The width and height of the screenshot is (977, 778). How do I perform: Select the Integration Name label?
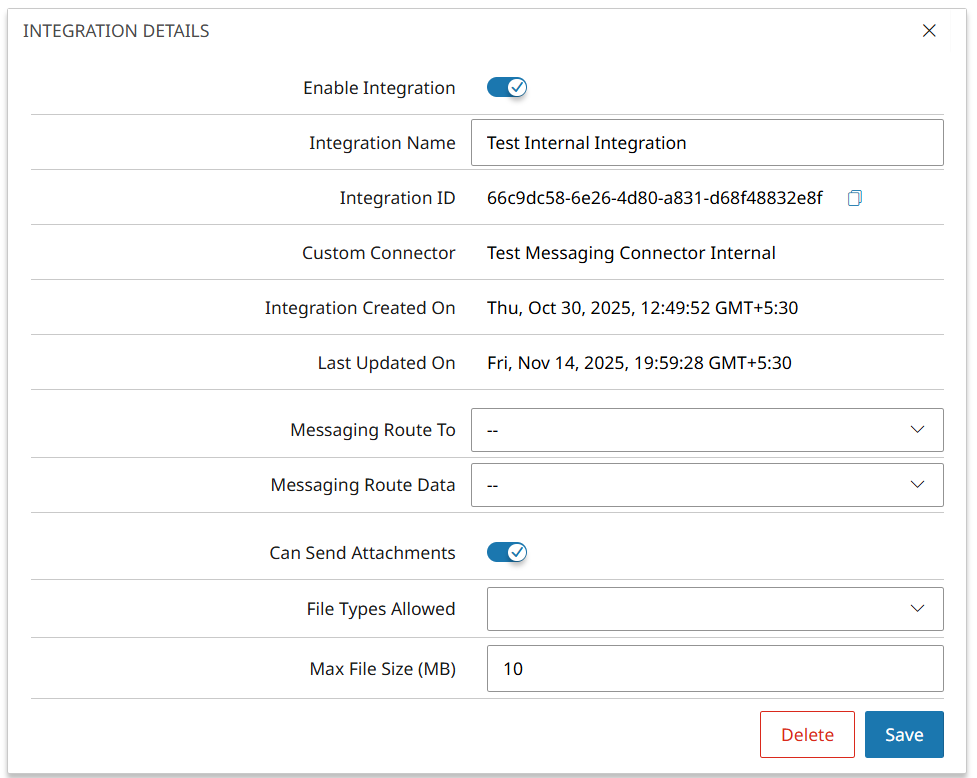[x=382, y=143]
